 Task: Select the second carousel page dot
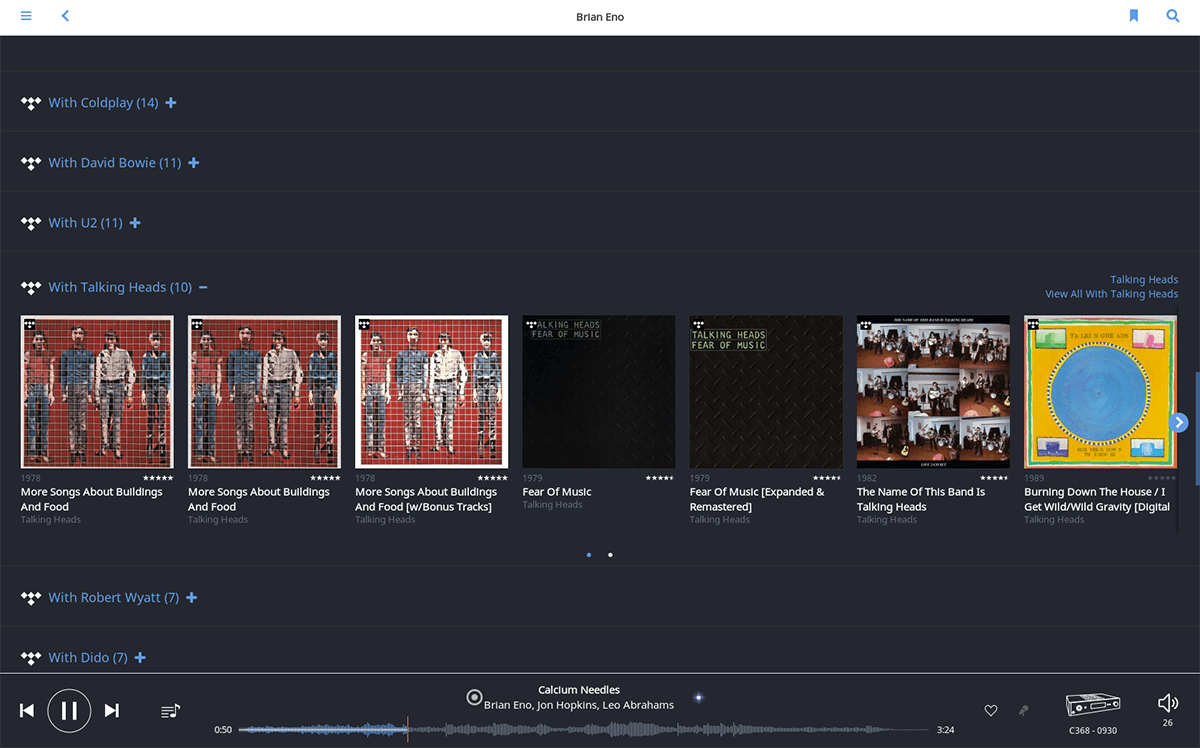click(610, 554)
